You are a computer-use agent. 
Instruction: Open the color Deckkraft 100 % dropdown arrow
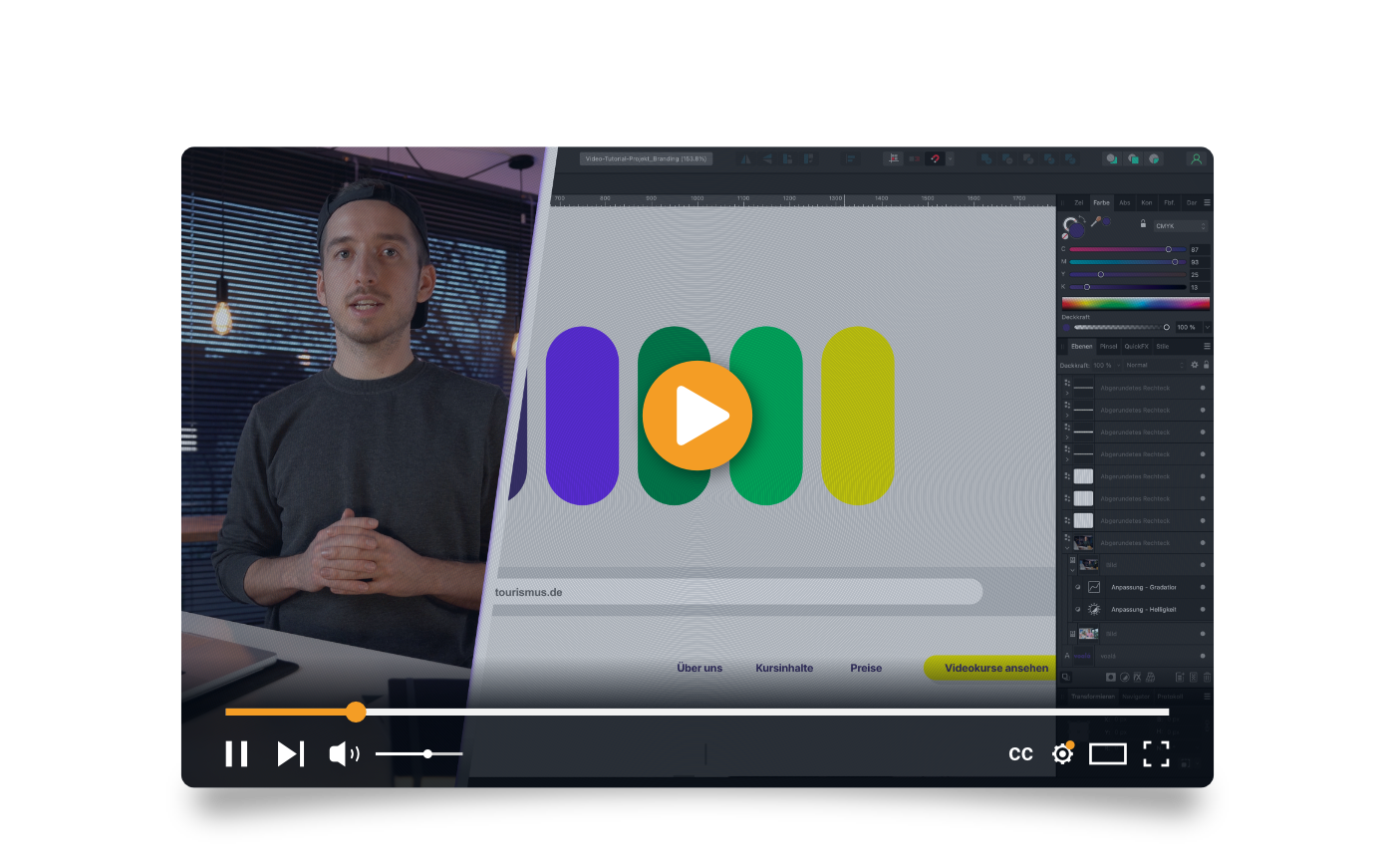coord(1208,327)
